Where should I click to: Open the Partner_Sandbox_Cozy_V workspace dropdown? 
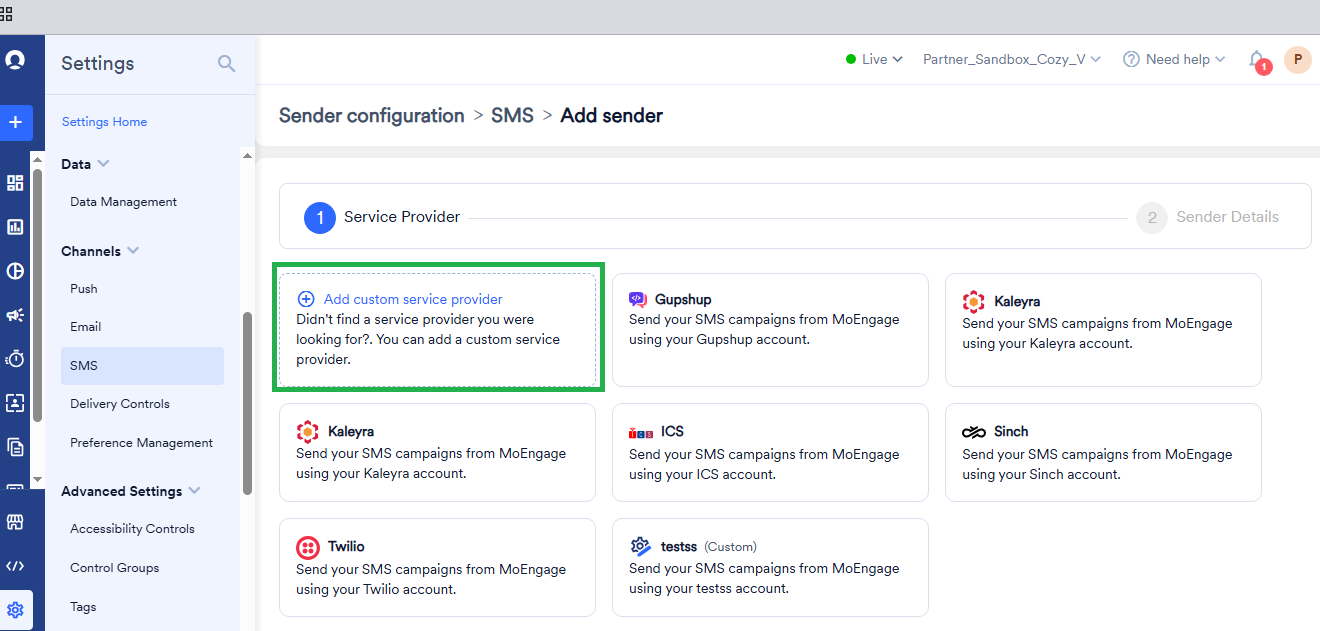point(1011,60)
